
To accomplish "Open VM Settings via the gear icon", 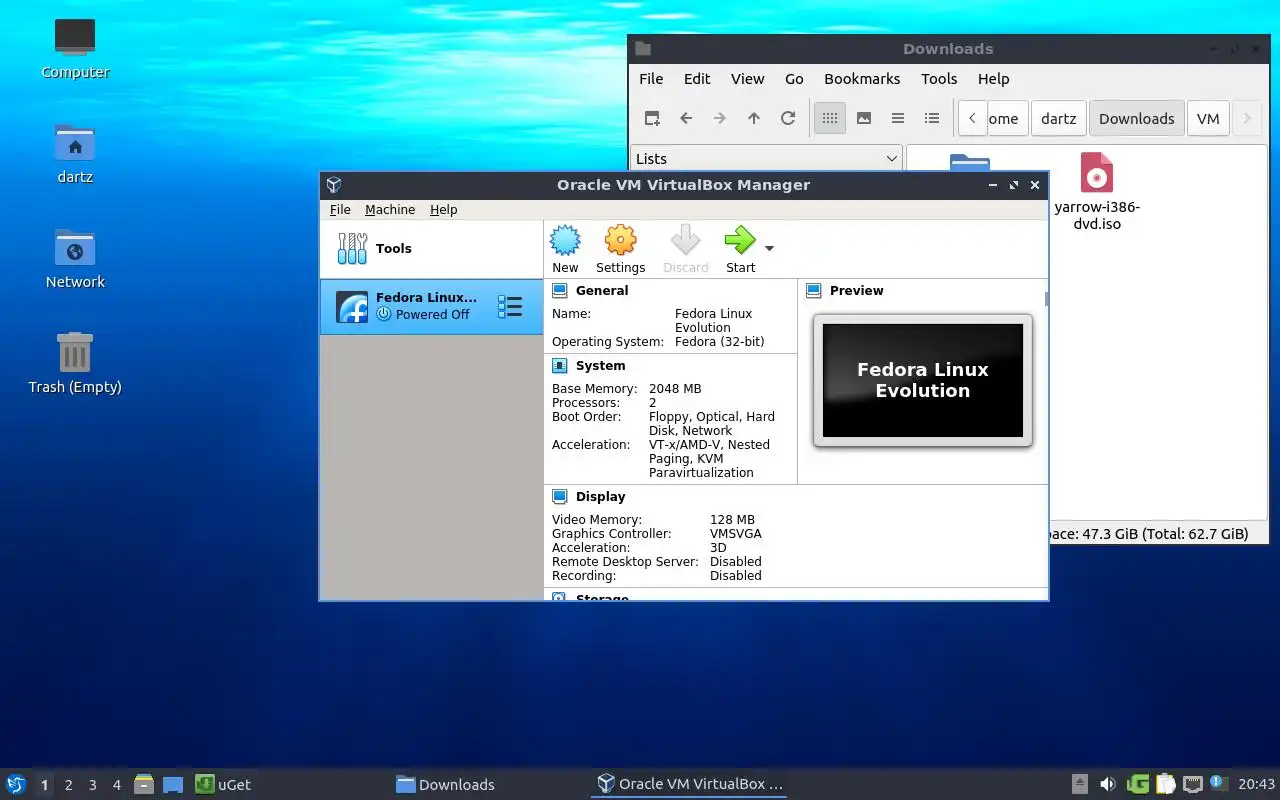I will [x=620, y=241].
